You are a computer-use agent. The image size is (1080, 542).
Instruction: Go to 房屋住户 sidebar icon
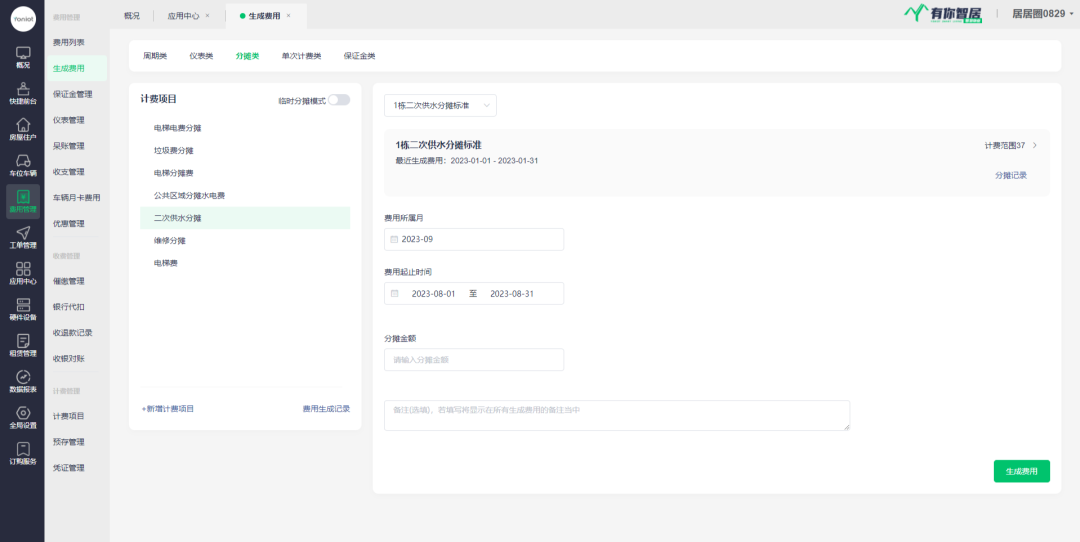[x=23, y=127]
